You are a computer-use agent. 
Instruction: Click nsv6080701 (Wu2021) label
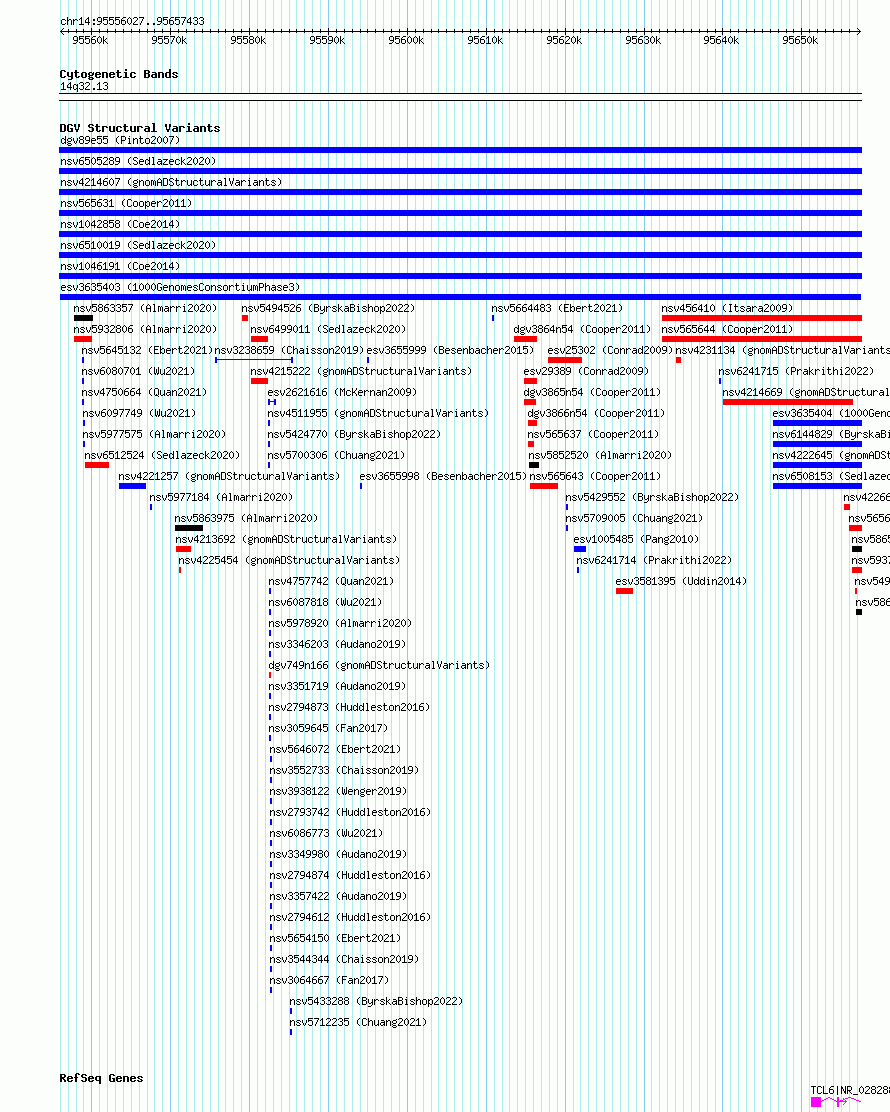(x=138, y=372)
